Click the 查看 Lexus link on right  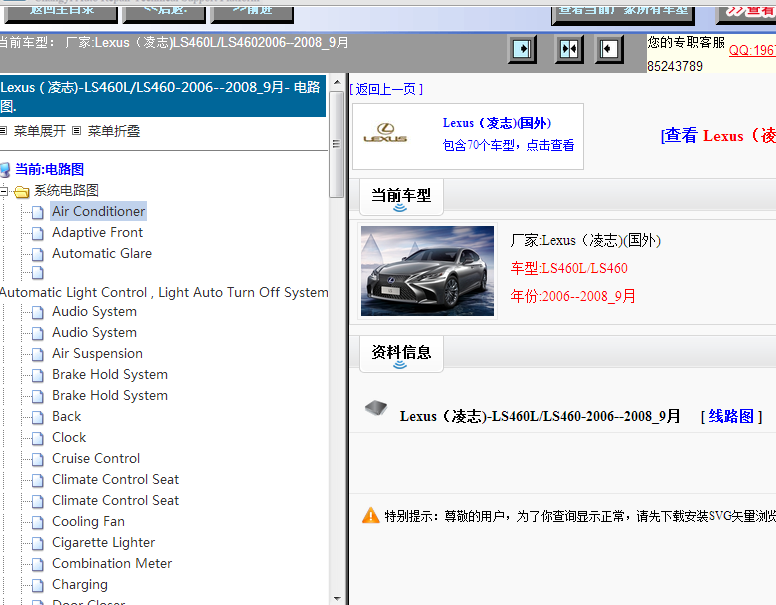click(718, 135)
